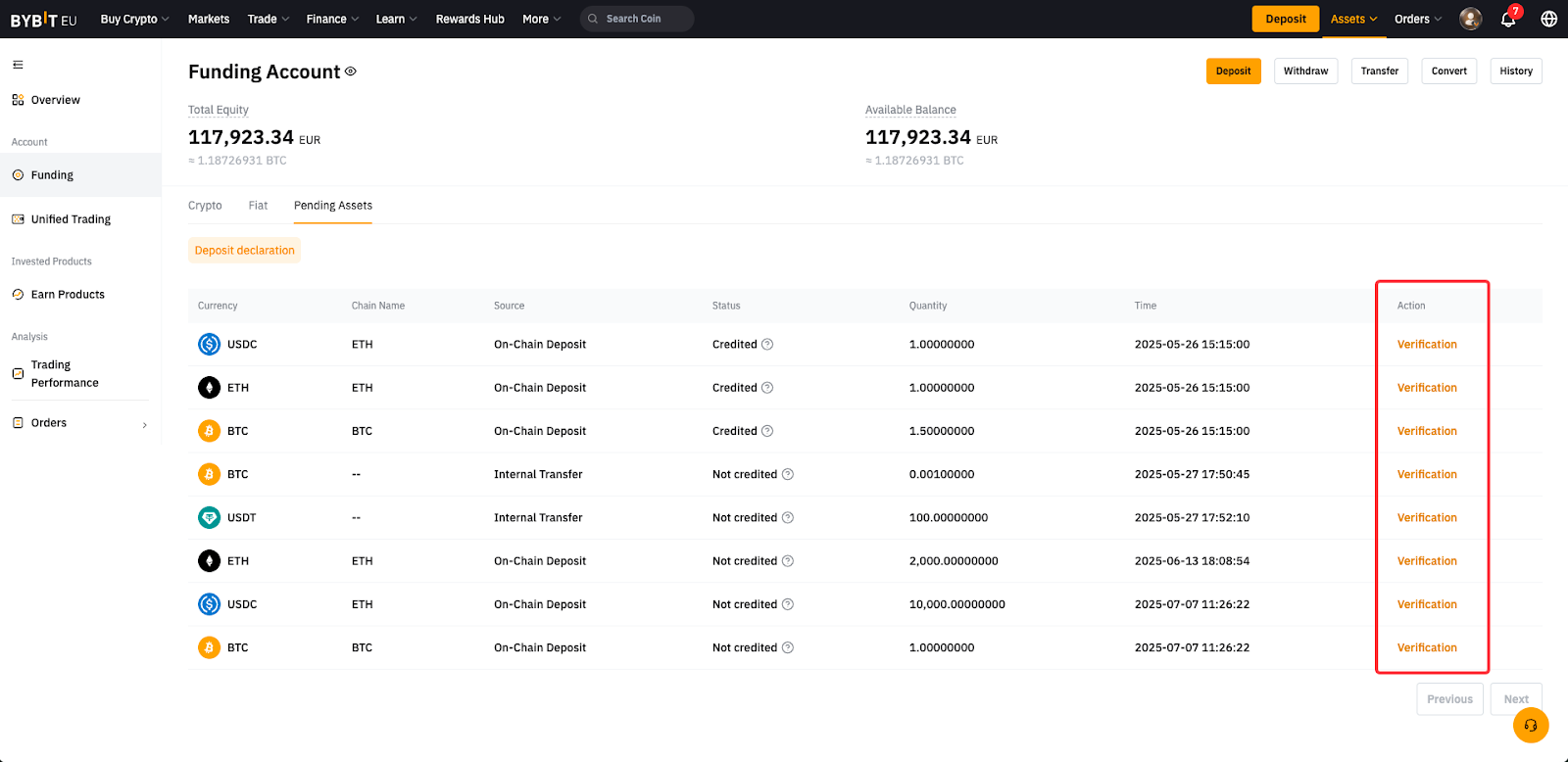The width and height of the screenshot is (1568, 762).
Task: Click the help icon beside first Credited status
Action: click(x=767, y=345)
